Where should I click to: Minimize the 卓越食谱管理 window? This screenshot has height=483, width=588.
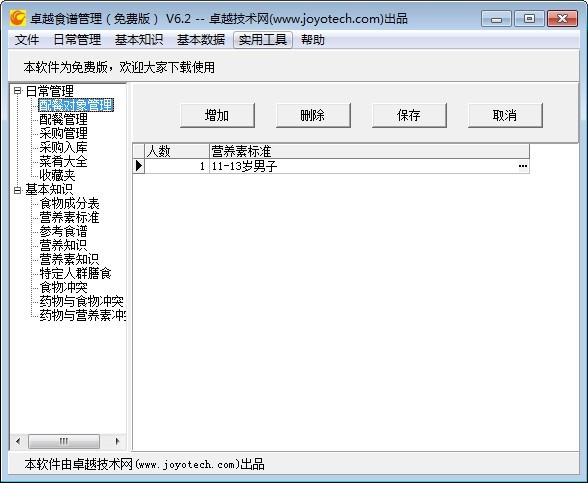[496, 19]
